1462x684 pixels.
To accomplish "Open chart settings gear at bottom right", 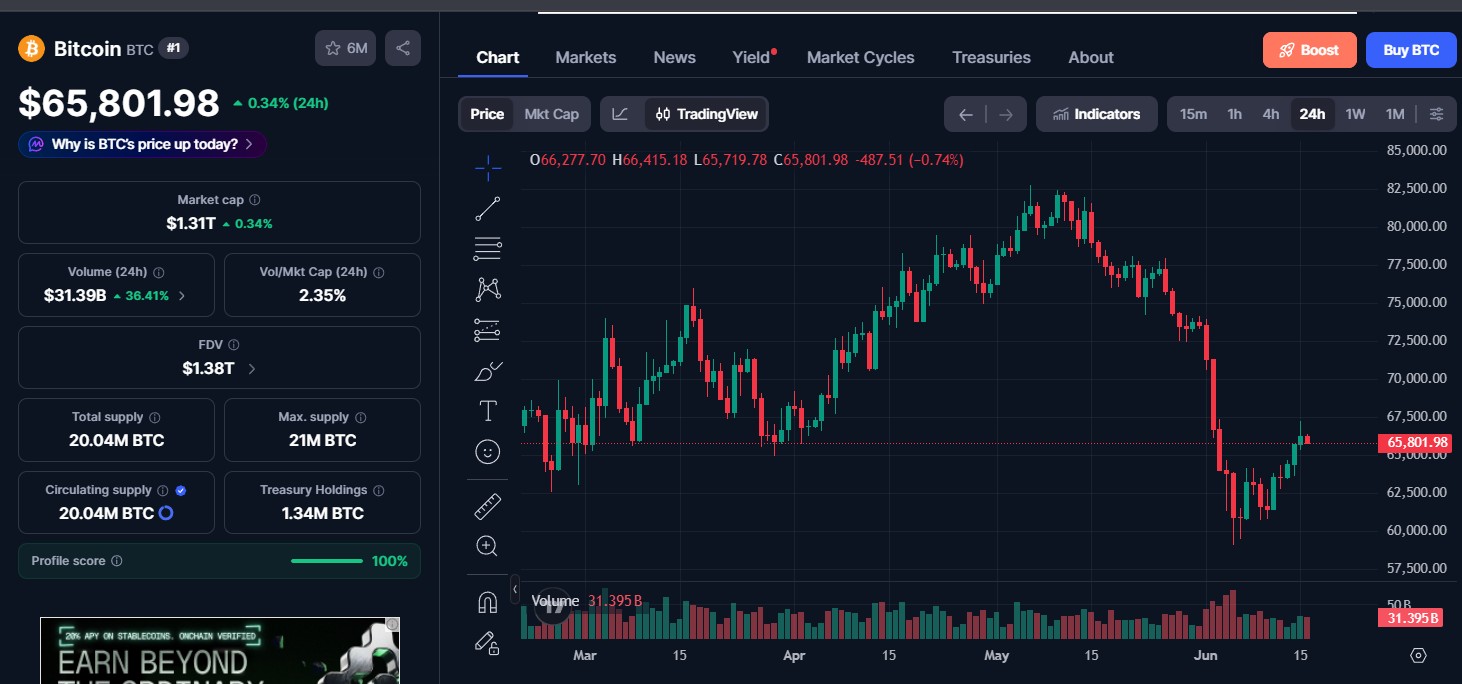I will pyautogui.click(x=1418, y=656).
